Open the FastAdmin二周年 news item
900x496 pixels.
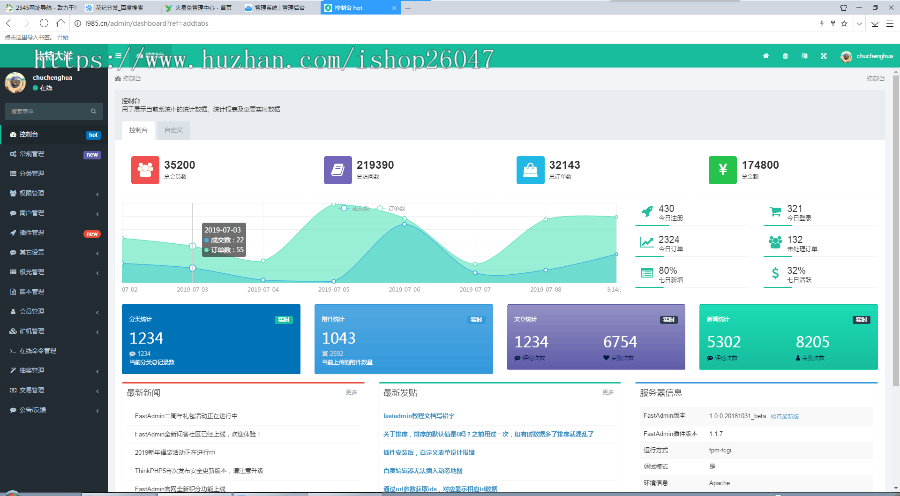coord(186,416)
